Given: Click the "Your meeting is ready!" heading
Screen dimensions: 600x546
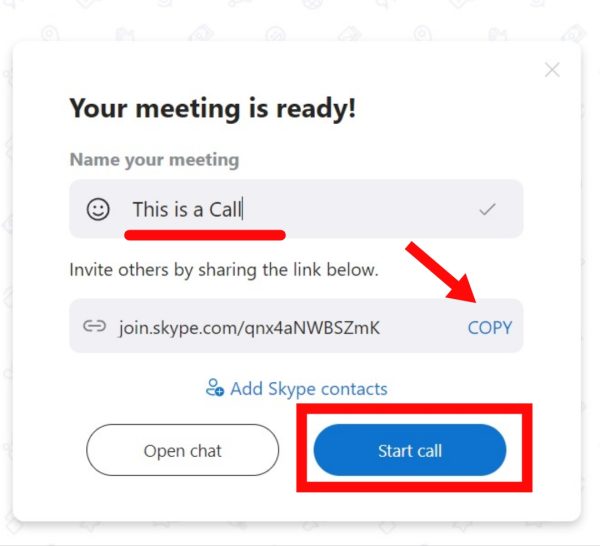Looking at the screenshot, I should (x=212, y=109).
